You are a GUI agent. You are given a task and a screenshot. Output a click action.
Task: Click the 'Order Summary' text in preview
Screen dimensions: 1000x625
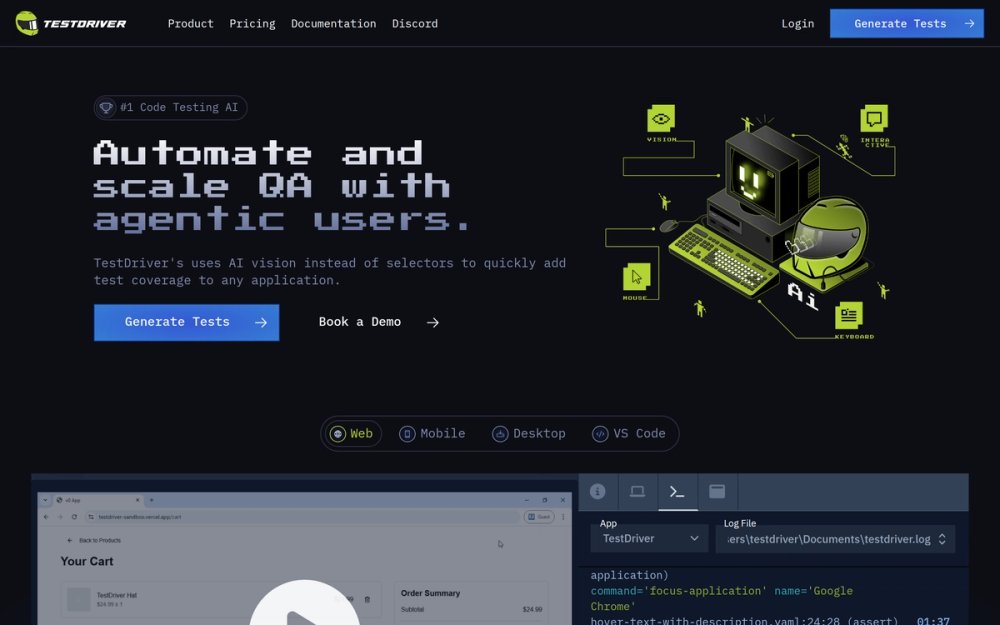tap(430, 593)
